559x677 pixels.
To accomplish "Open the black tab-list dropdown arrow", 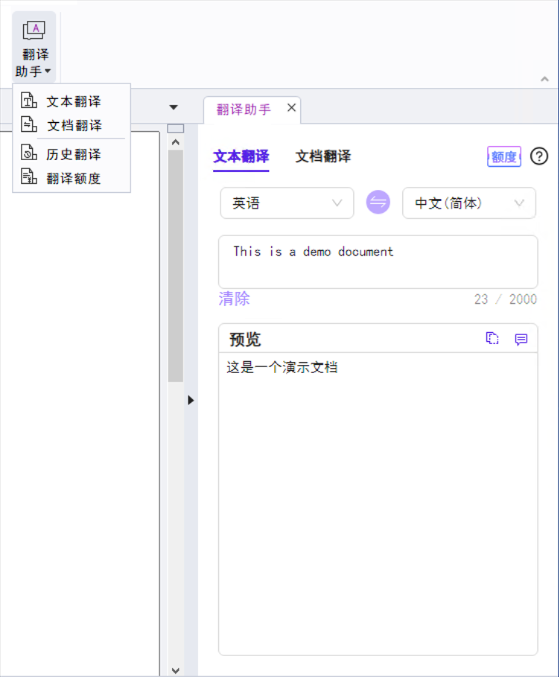I will pyautogui.click(x=174, y=108).
